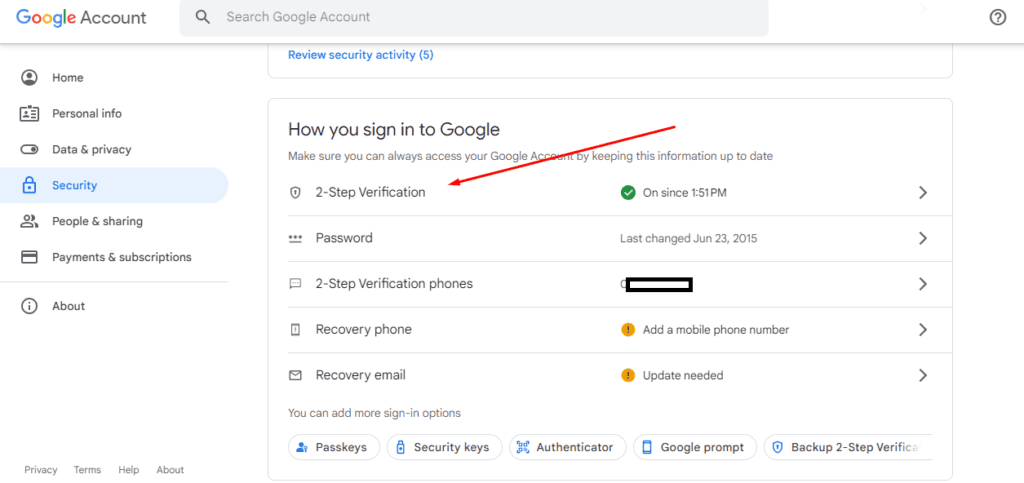The width and height of the screenshot is (1024, 483).
Task: Click the About info icon
Action: [x=29, y=306]
